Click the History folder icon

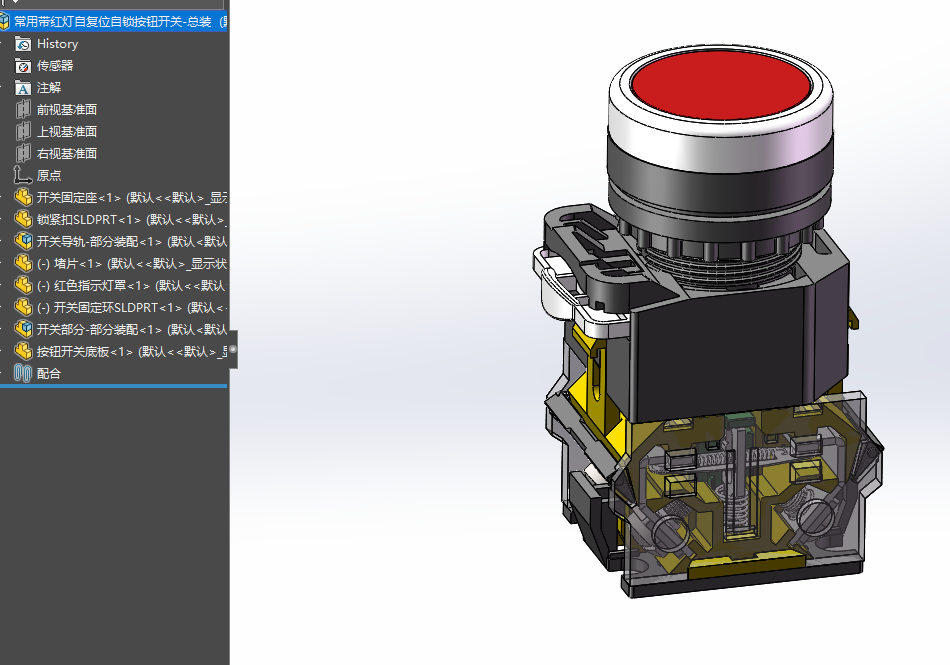point(23,44)
